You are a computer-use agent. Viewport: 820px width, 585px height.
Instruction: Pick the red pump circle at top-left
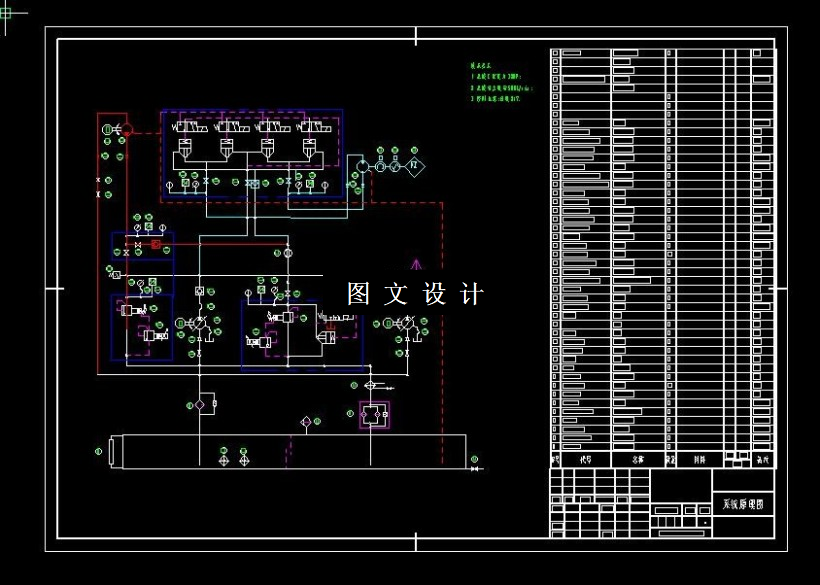point(127,129)
